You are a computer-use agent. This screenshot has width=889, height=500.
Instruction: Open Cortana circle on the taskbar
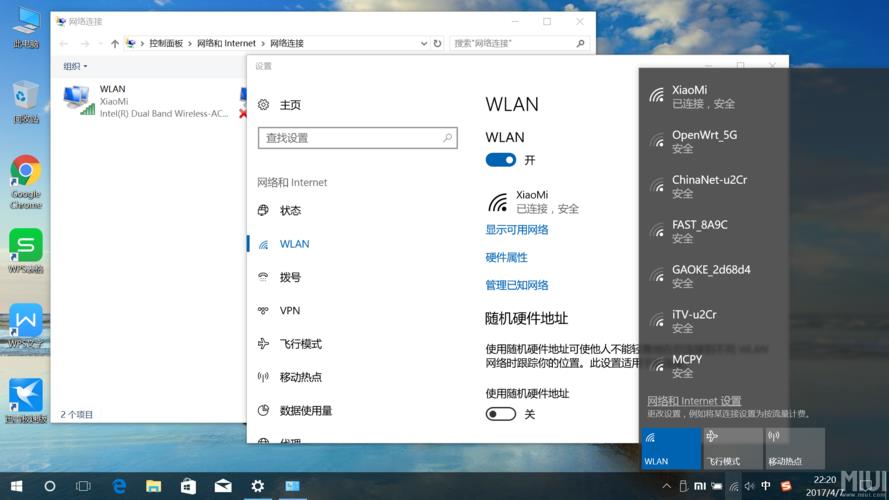tap(50, 486)
